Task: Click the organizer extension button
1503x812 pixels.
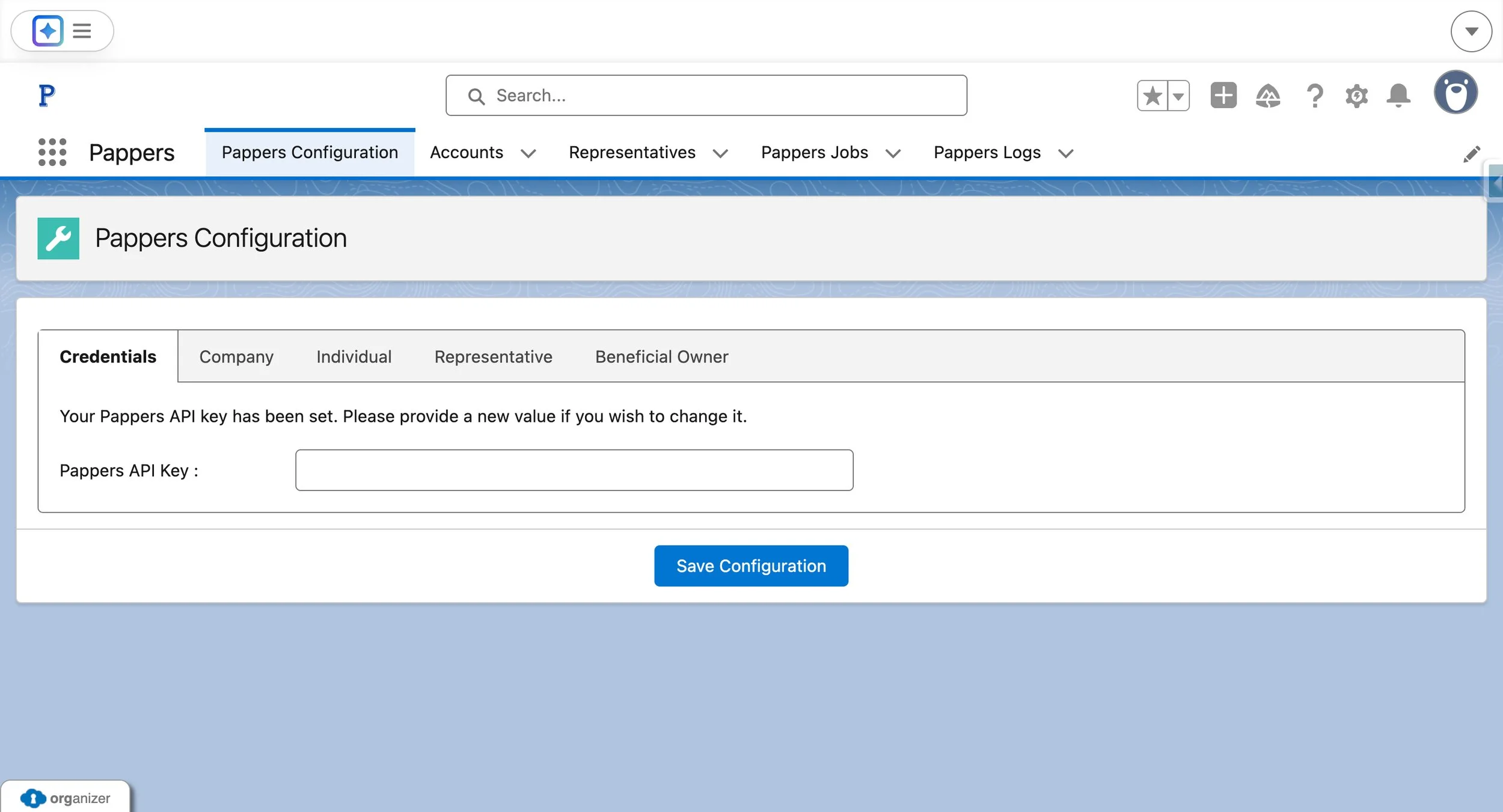Action: pos(66,798)
